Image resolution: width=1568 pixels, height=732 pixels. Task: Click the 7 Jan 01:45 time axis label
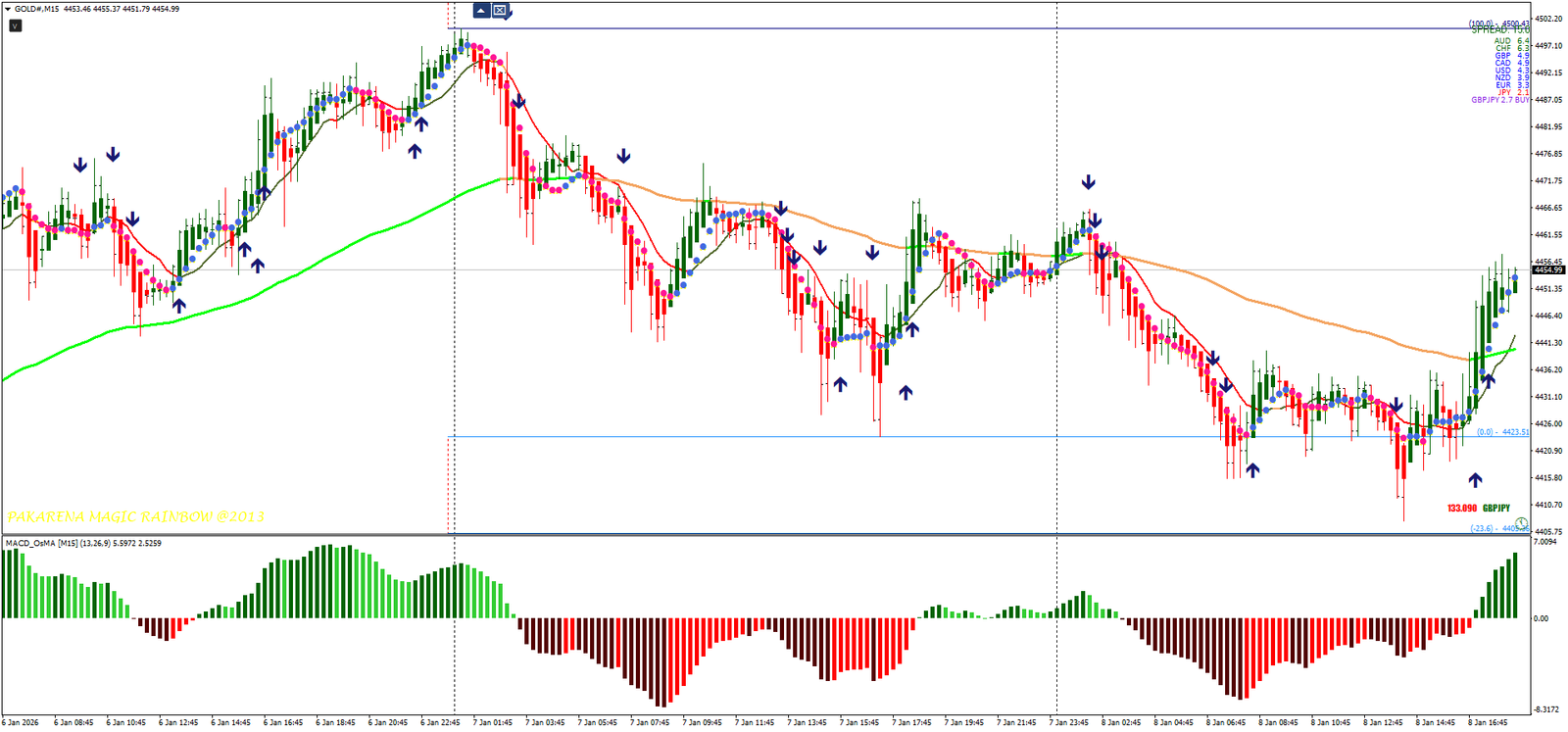492,723
